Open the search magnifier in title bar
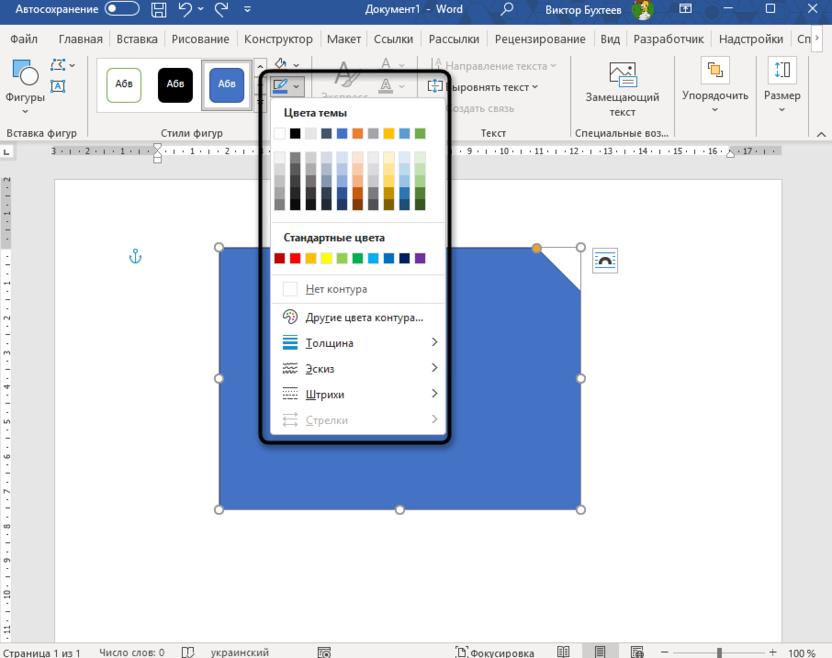 507,10
